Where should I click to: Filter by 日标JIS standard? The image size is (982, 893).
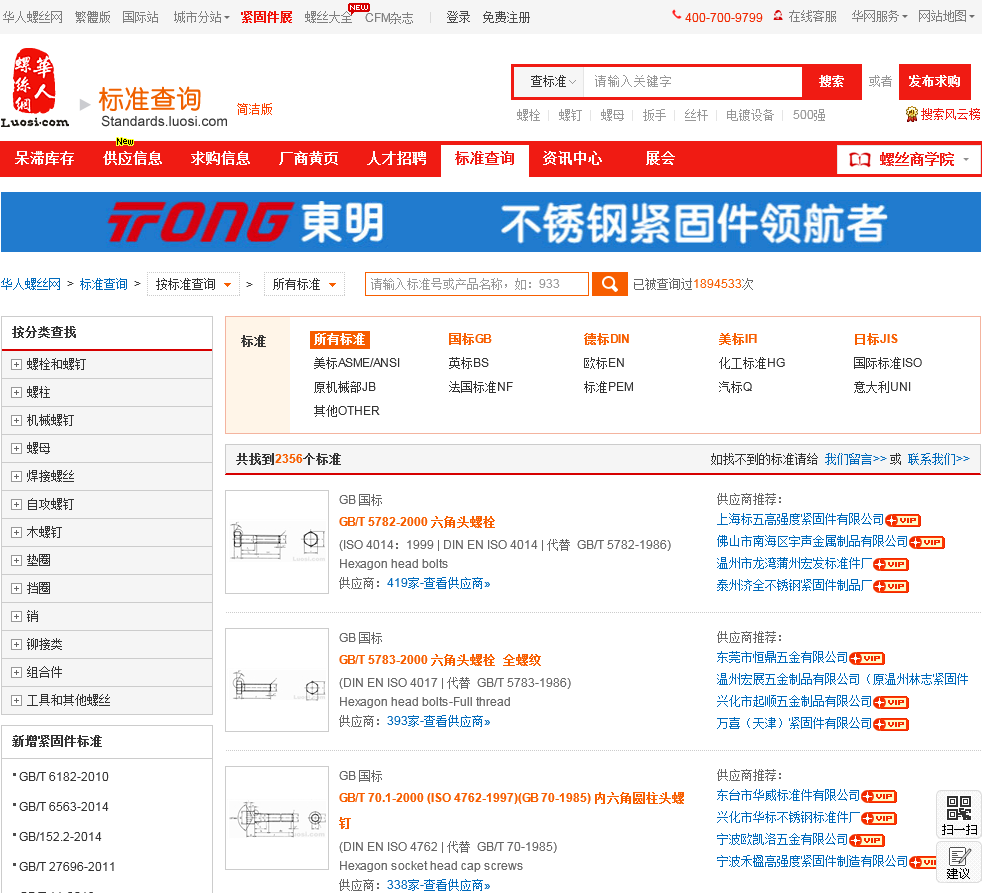(x=876, y=339)
